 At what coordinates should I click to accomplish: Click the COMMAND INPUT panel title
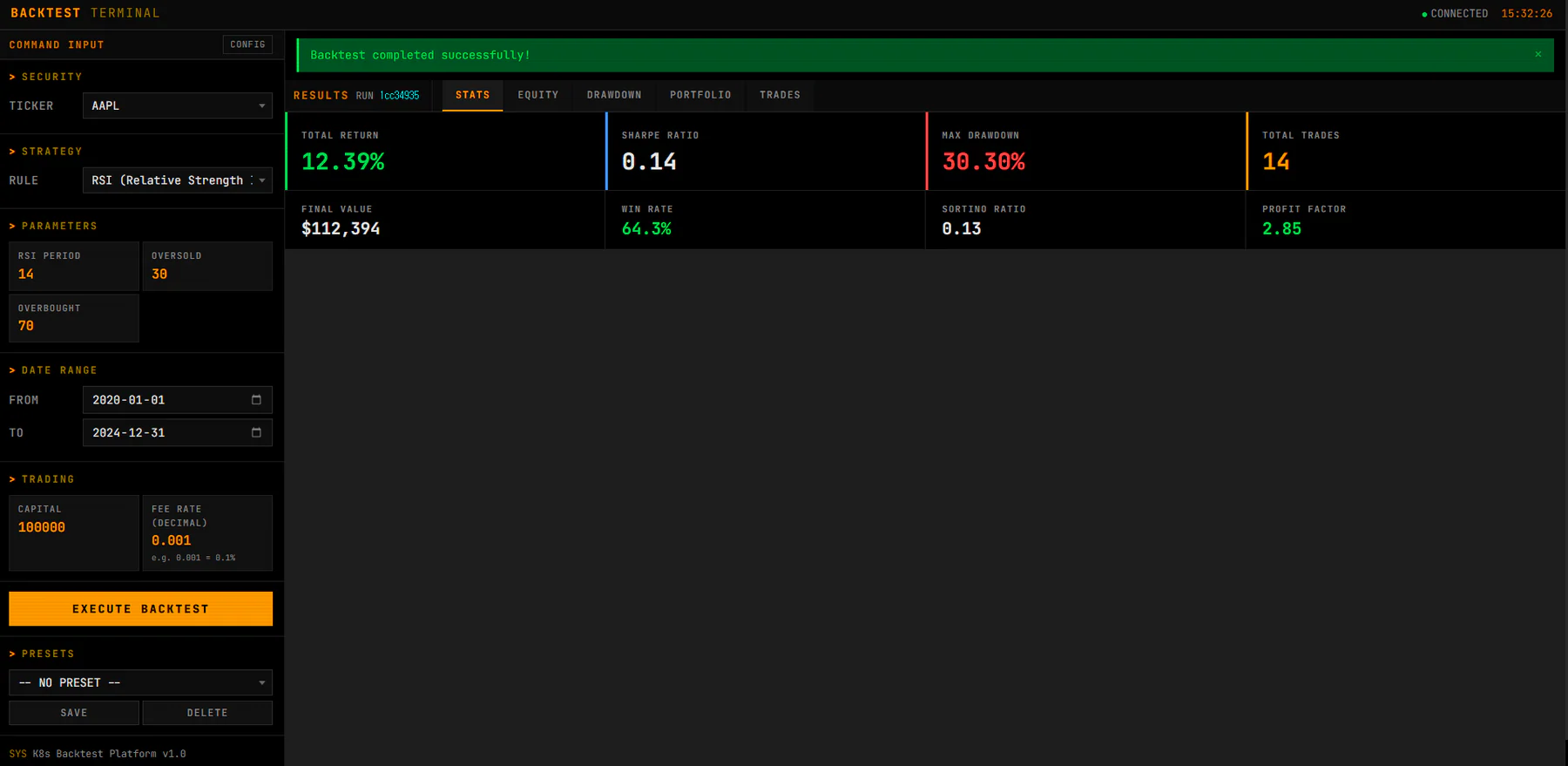[x=57, y=44]
